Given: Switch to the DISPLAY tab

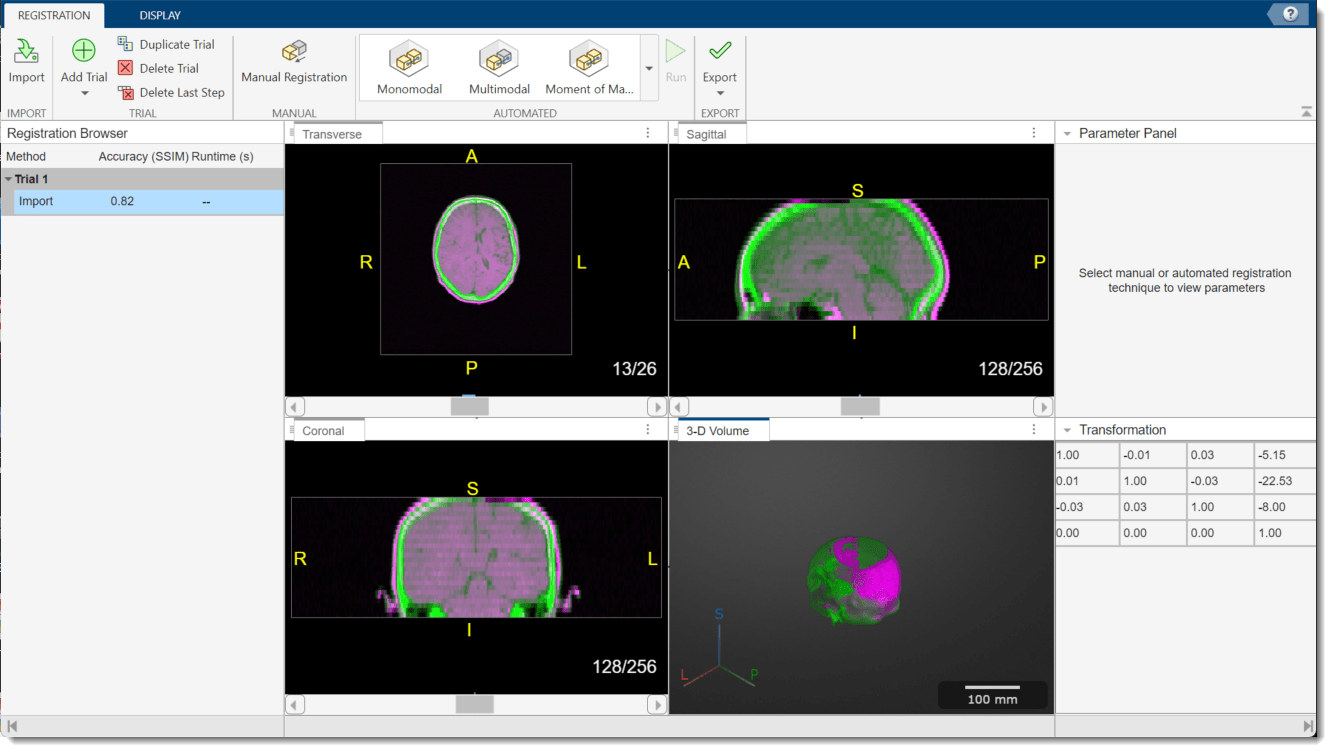Looking at the screenshot, I should point(160,15).
